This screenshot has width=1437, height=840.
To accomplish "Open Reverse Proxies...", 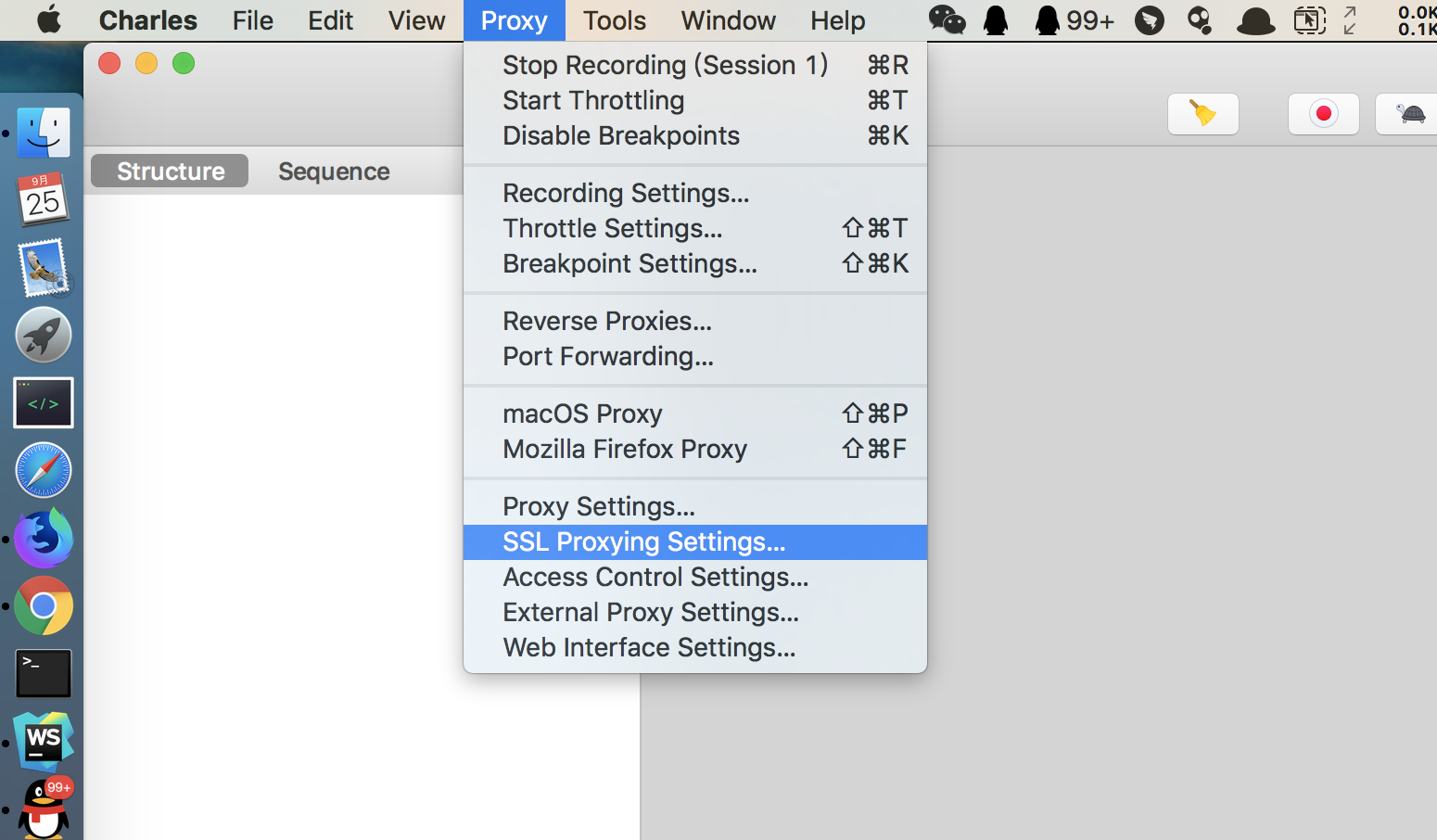I will pos(695,321).
